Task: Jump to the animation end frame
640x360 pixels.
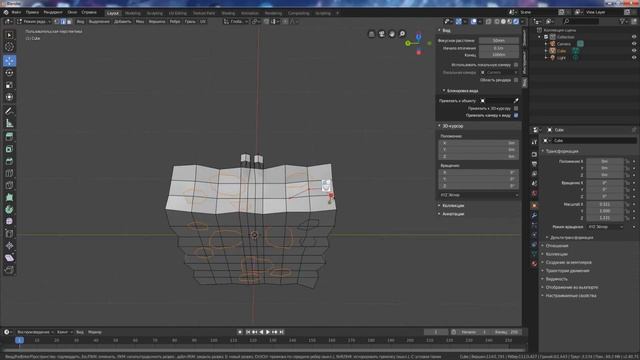Action: pos(282,332)
